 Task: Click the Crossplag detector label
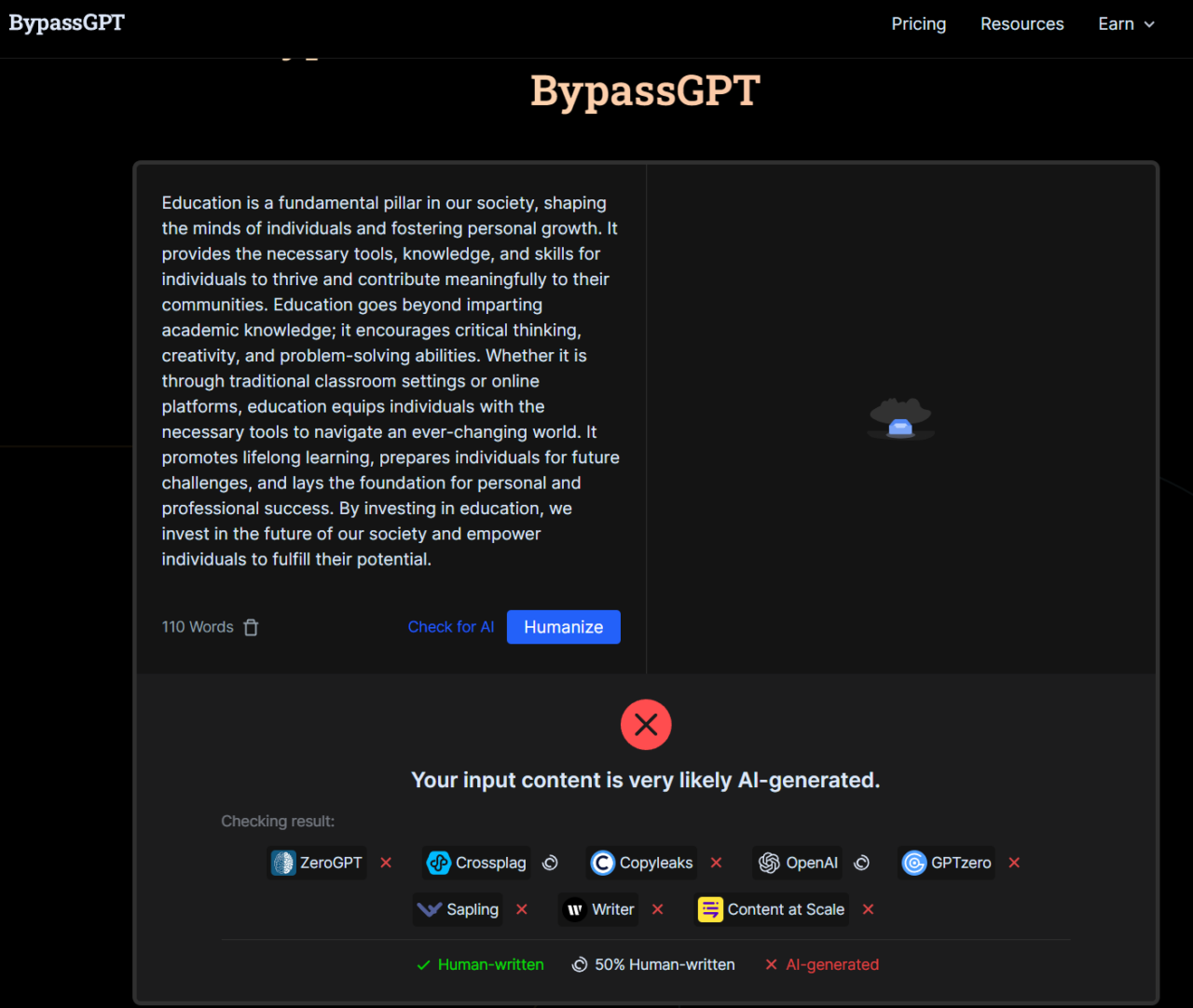point(491,863)
